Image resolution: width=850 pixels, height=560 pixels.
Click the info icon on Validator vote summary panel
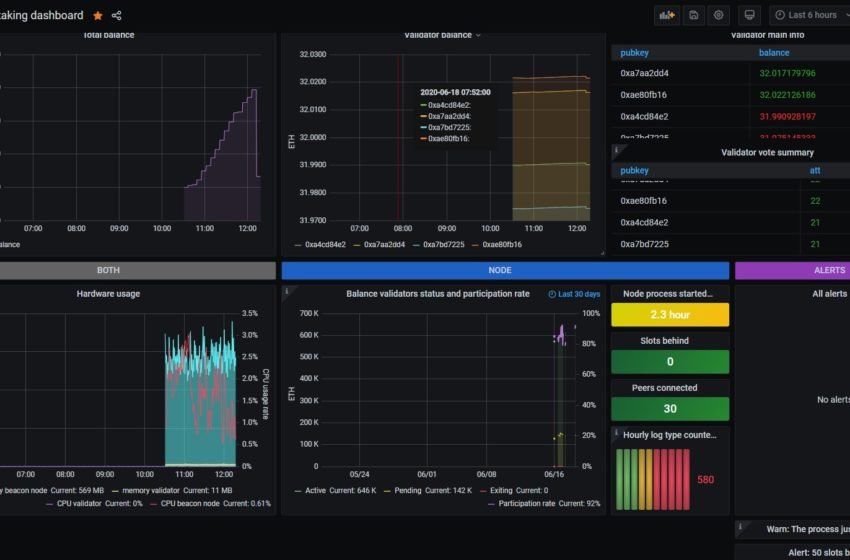click(617, 150)
